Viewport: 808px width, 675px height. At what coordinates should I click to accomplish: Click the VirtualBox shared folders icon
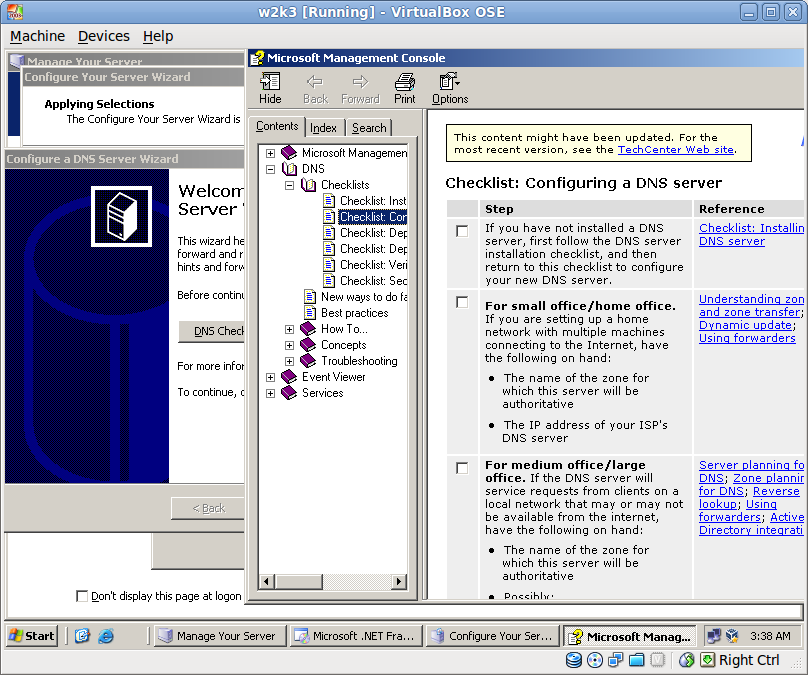636,660
